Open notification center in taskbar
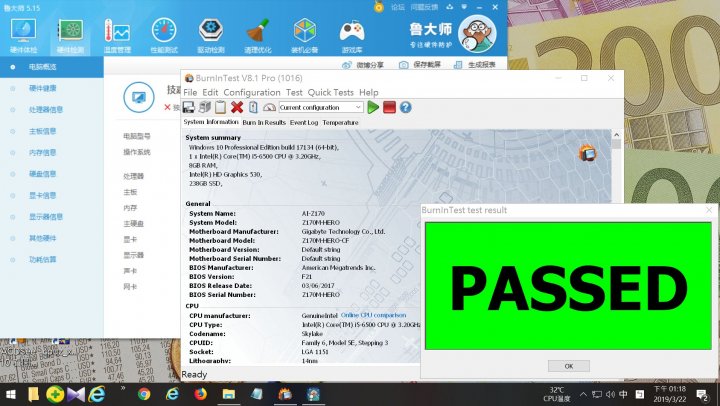 (x=702, y=395)
